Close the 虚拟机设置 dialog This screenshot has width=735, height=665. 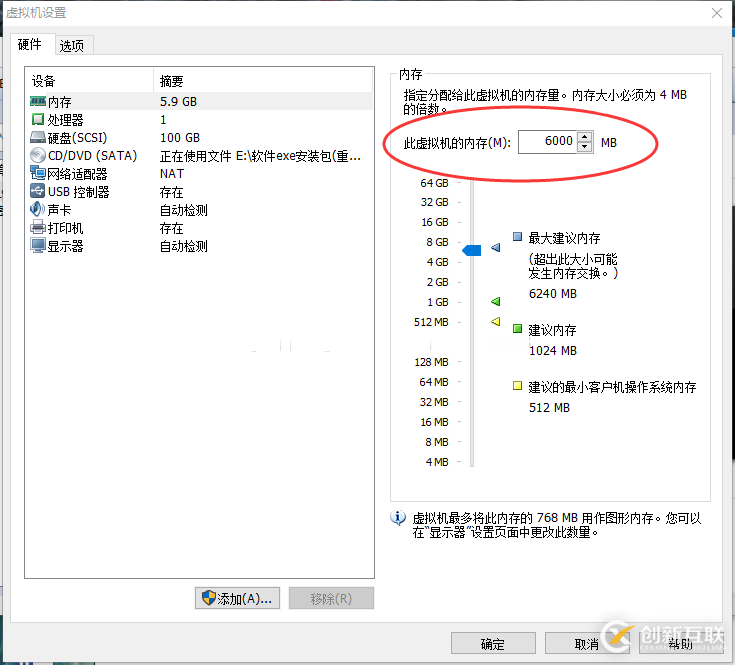[717, 13]
